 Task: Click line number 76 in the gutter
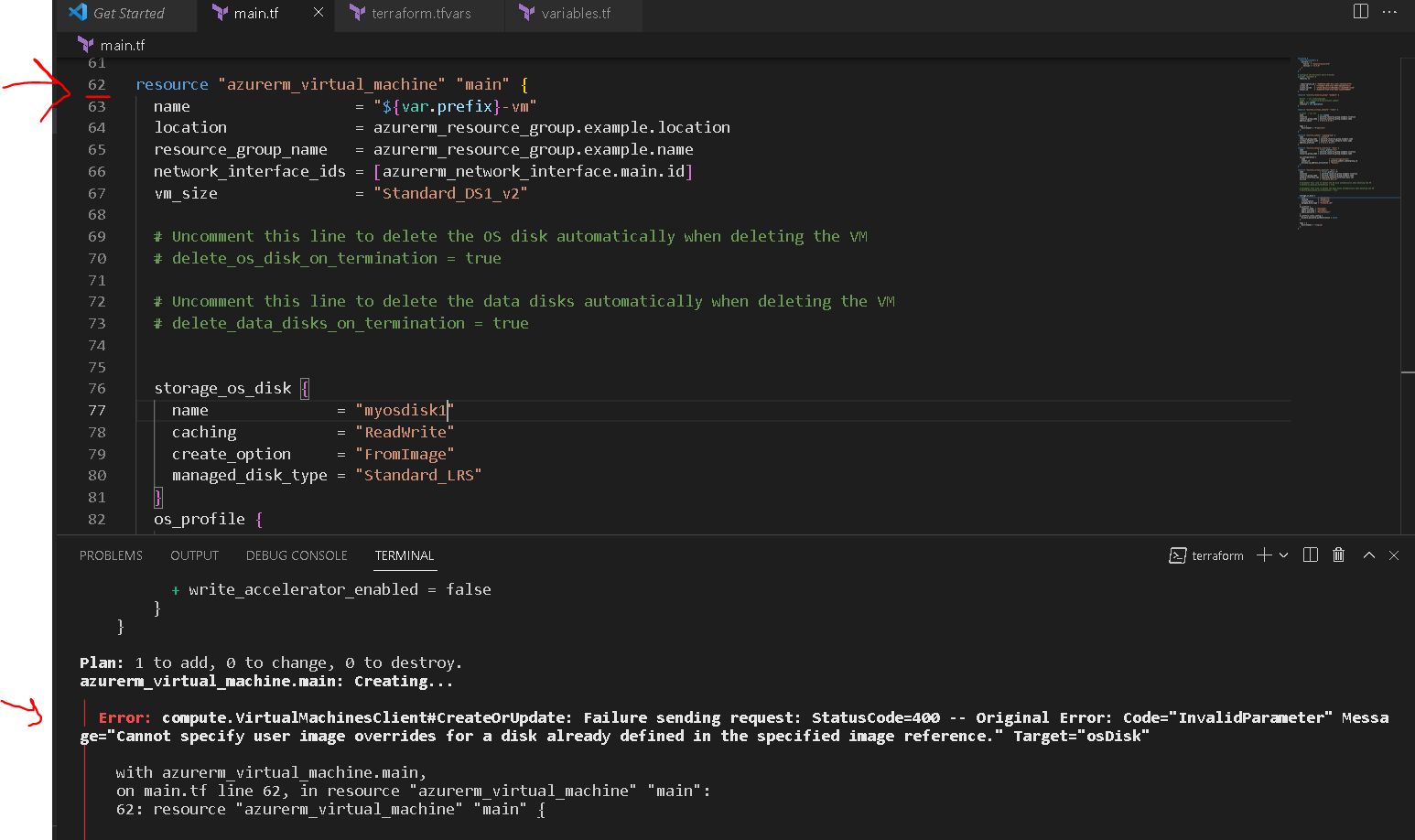coord(97,388)
